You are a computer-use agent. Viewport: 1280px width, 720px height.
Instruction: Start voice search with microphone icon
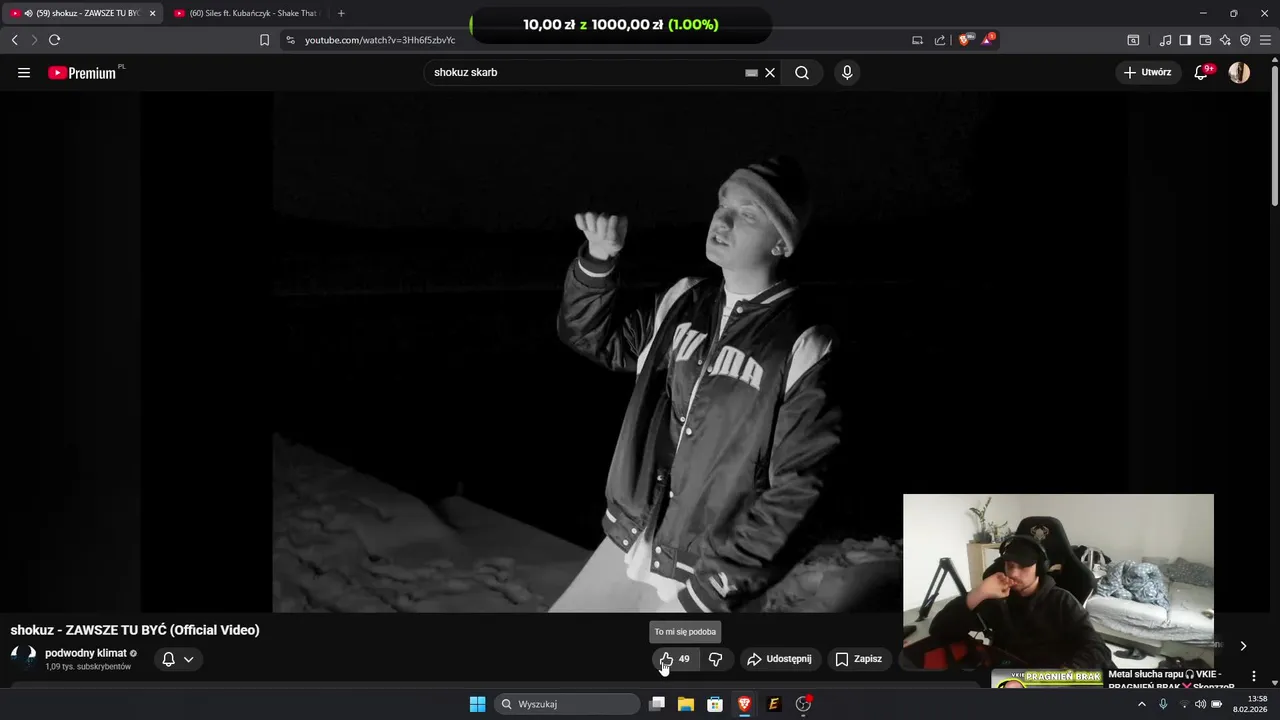[x=847, y=73]
